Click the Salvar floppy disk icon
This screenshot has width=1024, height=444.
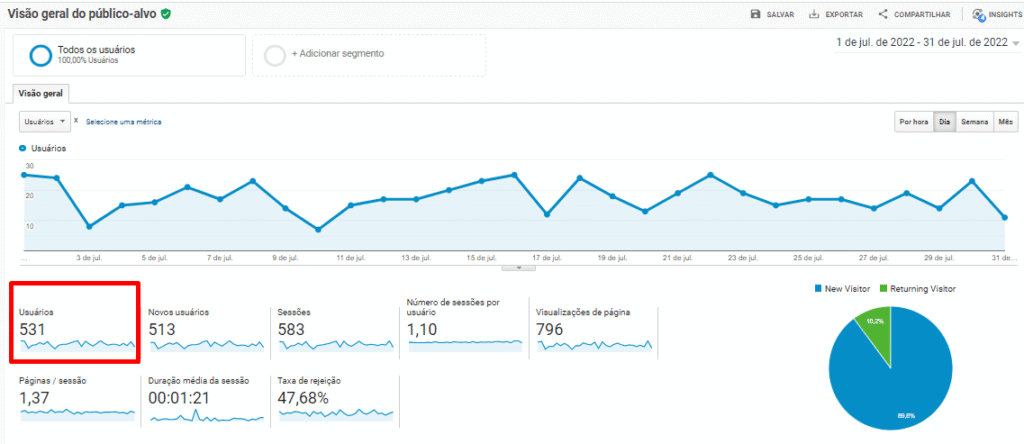click(x=756, y=14)
